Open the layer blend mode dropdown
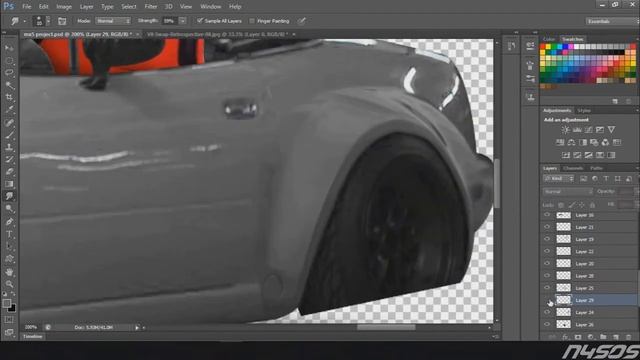Screen dimensions: 640x360 (567, 191)
